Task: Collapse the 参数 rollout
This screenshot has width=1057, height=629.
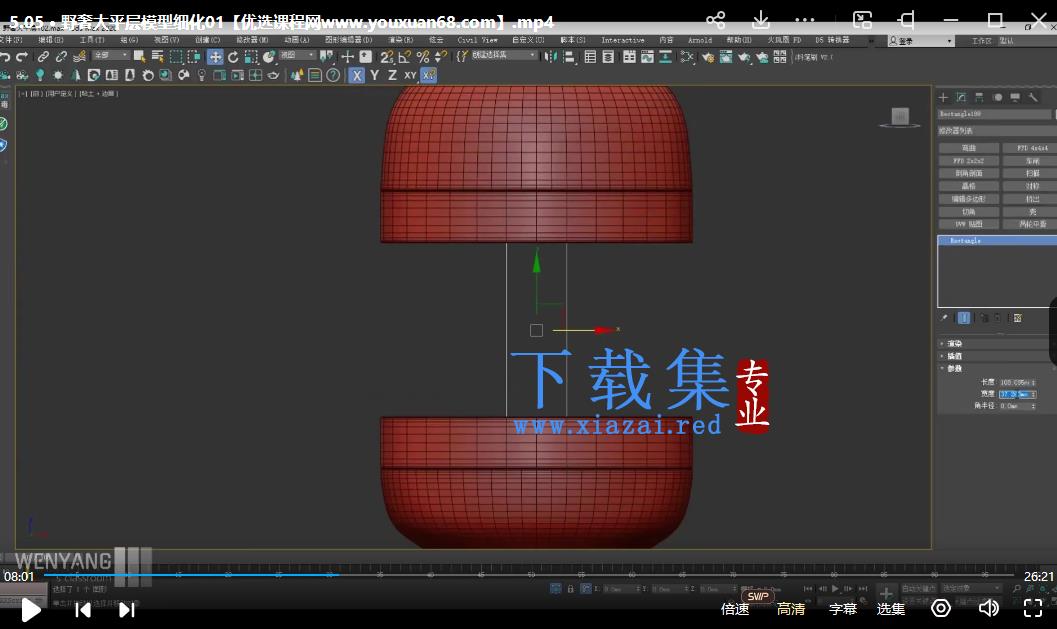Action: point(955,369)
